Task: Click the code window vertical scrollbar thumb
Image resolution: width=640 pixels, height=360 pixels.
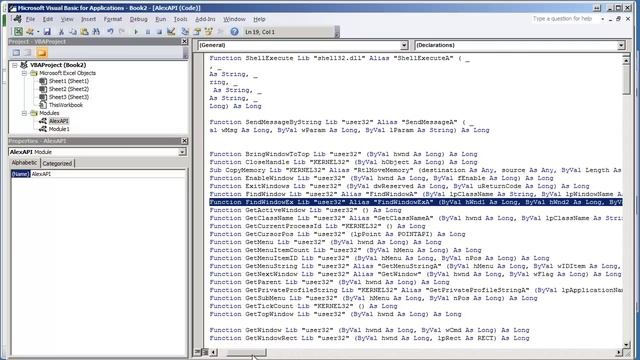Action: [626, 79]
